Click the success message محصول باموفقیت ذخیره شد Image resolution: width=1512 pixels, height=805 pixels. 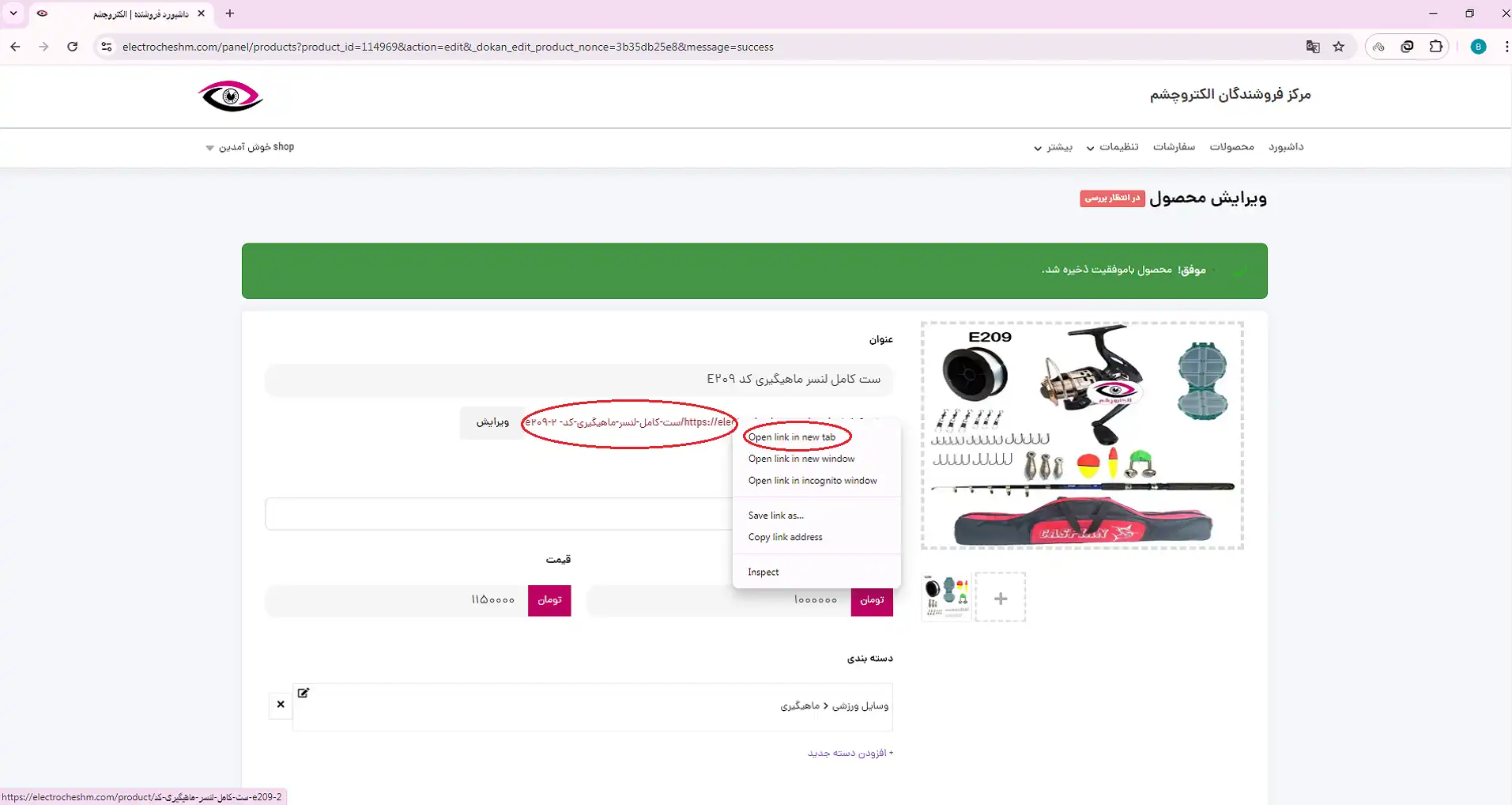tap(1107, 270)
